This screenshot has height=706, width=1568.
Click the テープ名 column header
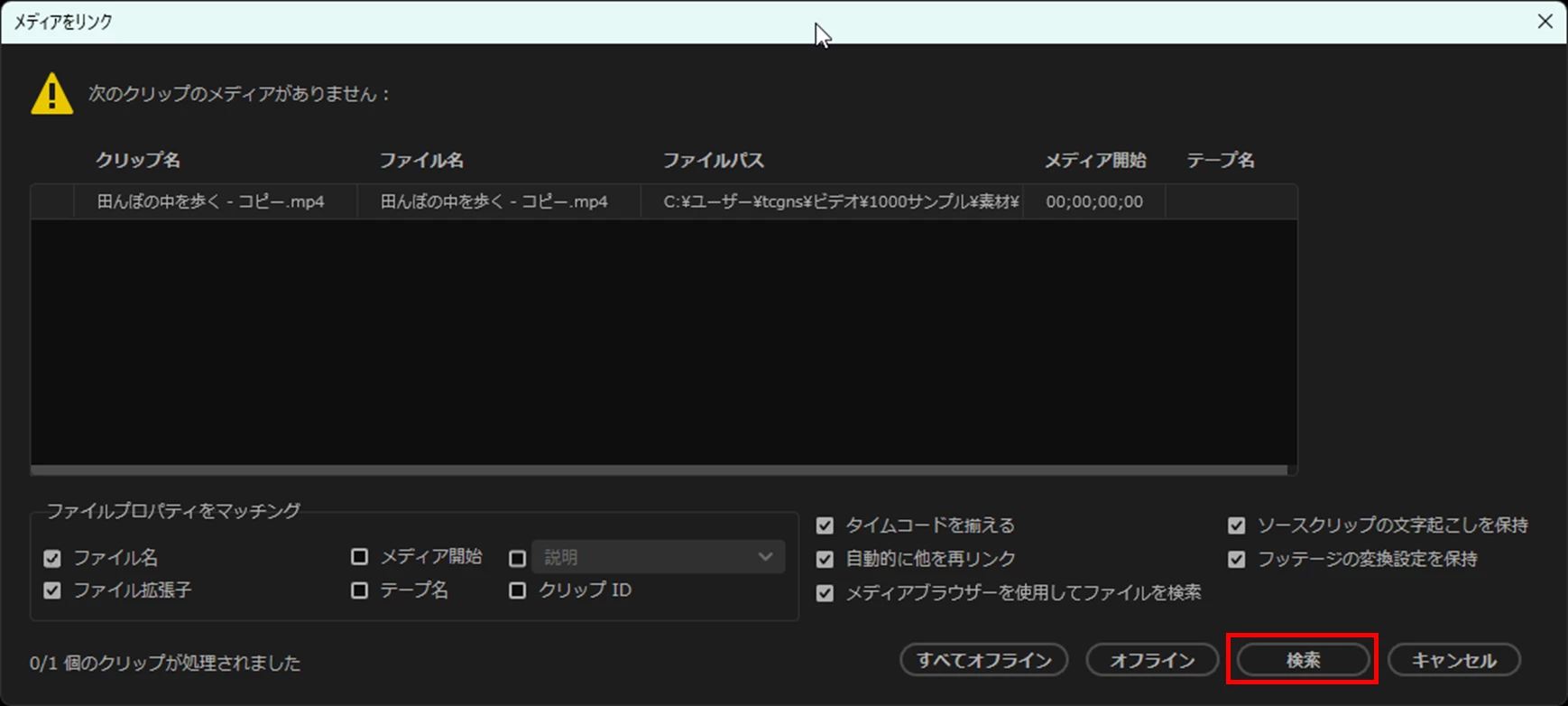pyautogui.click(x=1220, y=161)
